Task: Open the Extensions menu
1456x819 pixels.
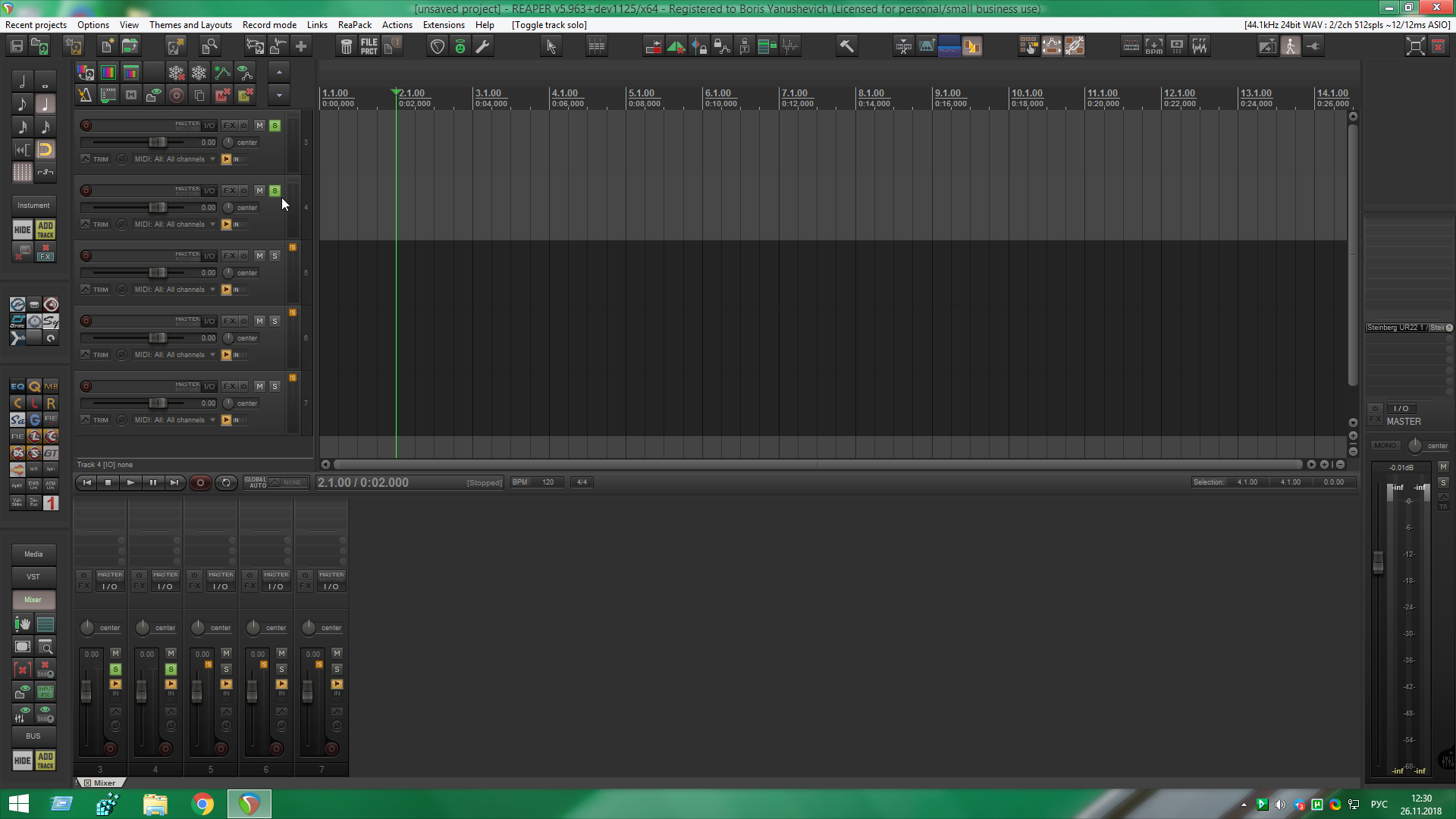Action: (444, 25)
